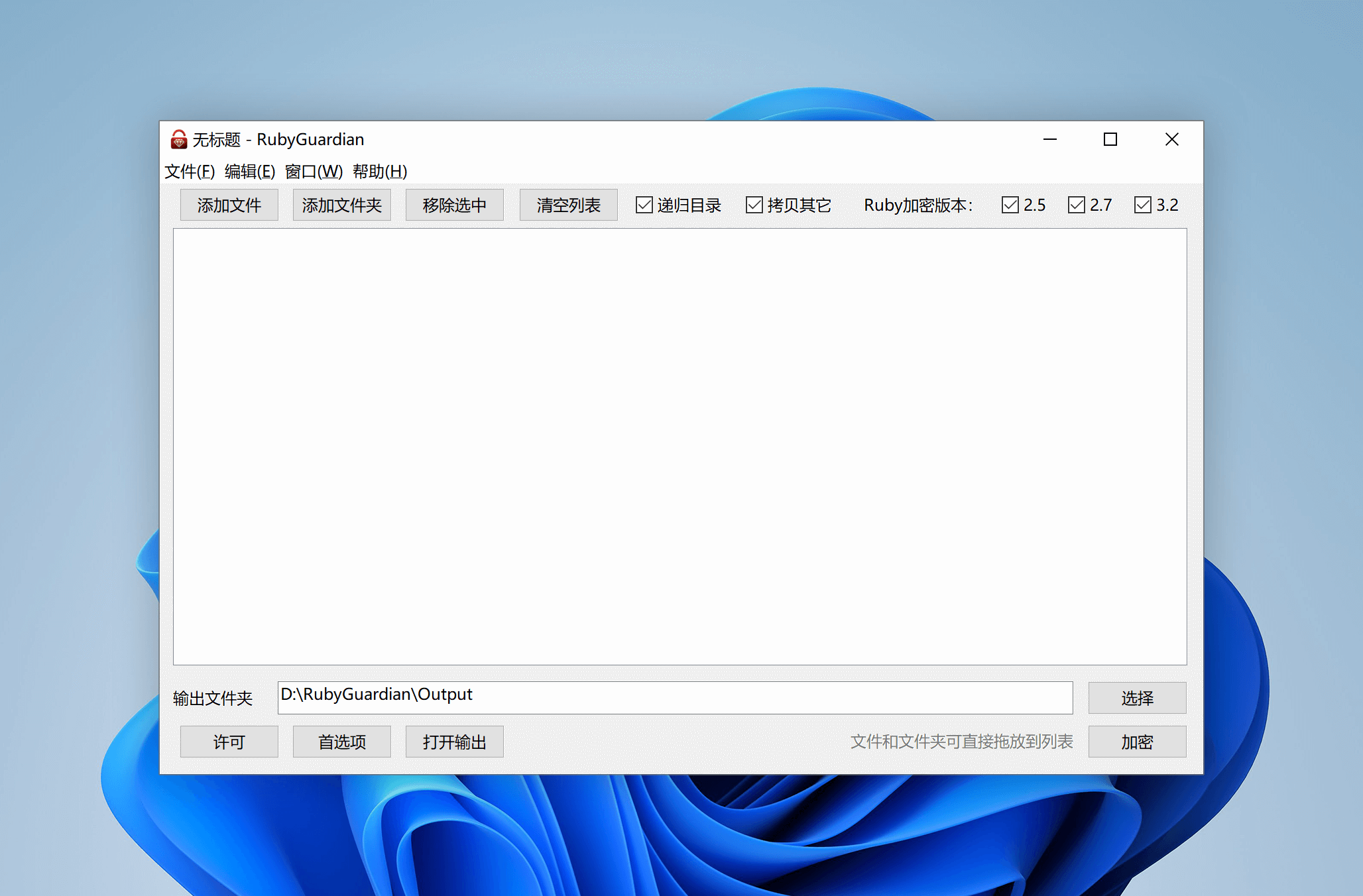Open the 许可 license dialog
The height and width of the screenshot is (896, 1363).
[229, 742]
